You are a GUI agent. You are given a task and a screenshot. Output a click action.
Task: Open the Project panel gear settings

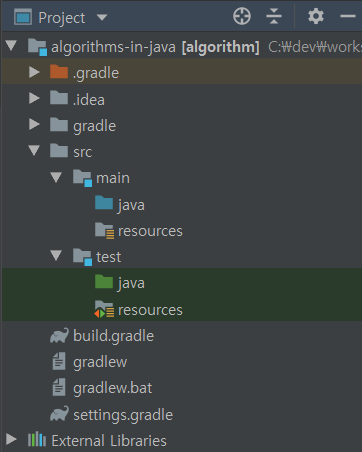(x=315, y=16)
